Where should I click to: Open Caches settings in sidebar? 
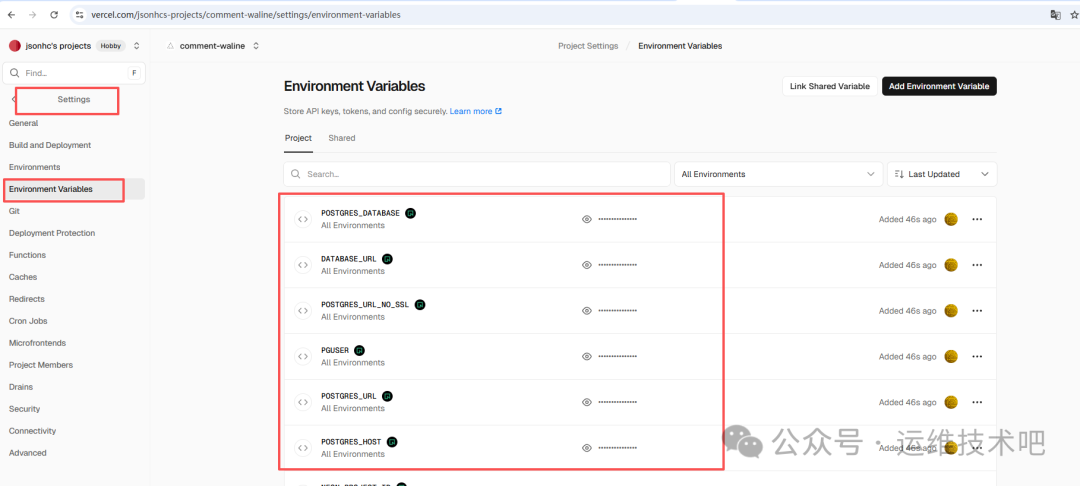(23, 277)
